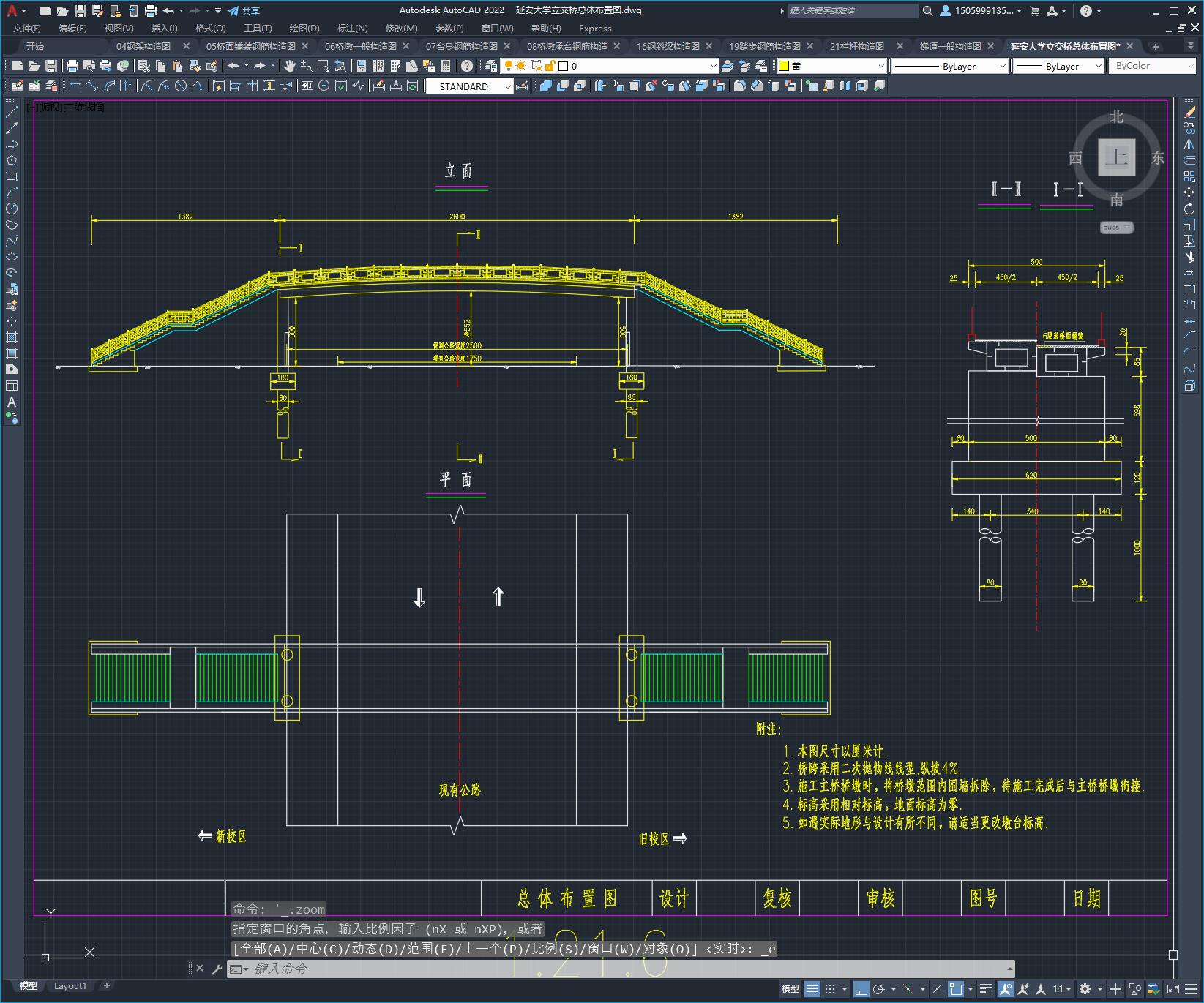Click the Zoom Window icon
Image resolution: width=1204 pixels, height=1003 pixels.
point(324,66)
